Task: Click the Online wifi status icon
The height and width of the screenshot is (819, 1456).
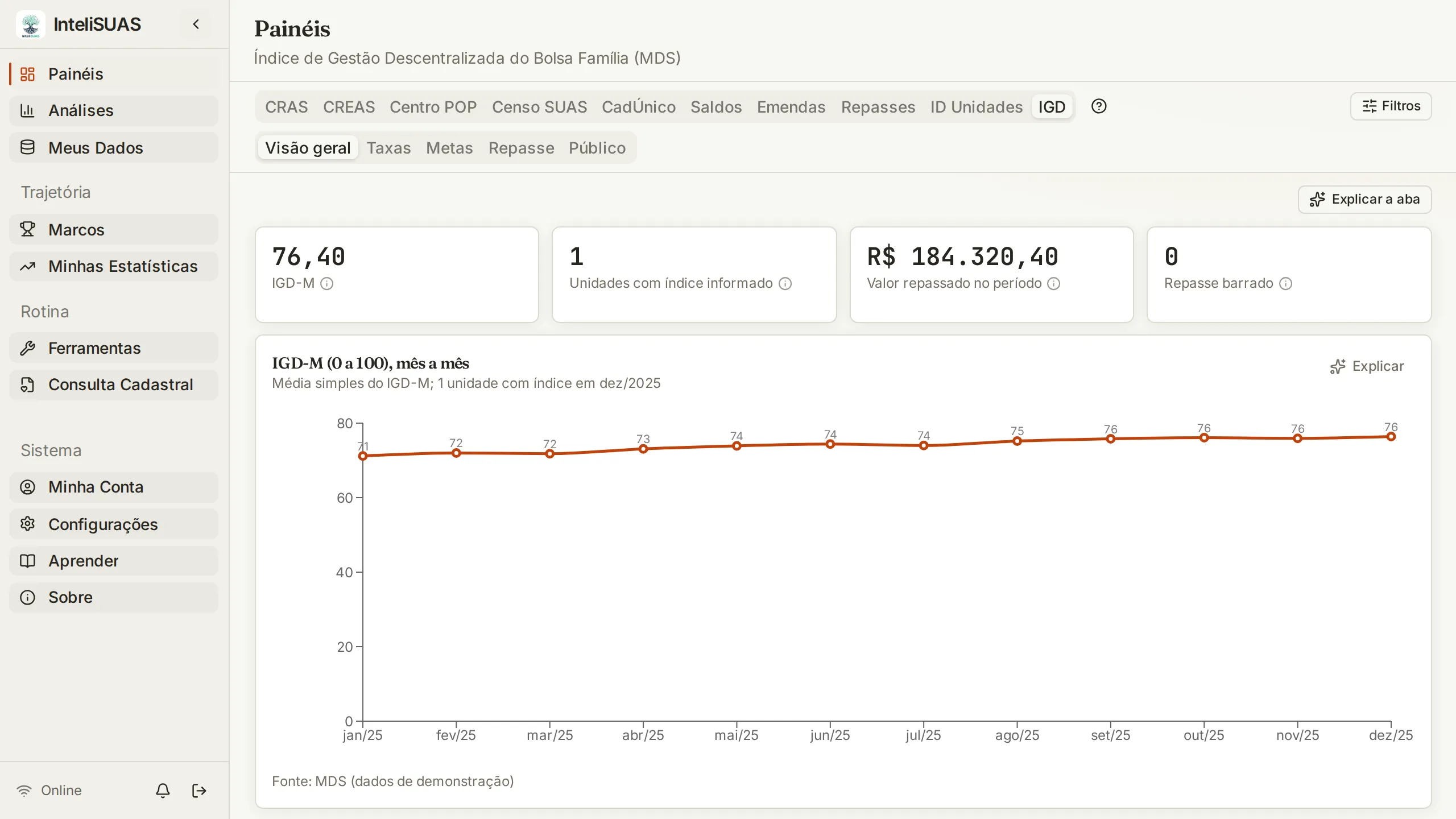Action: coord(24,791)
